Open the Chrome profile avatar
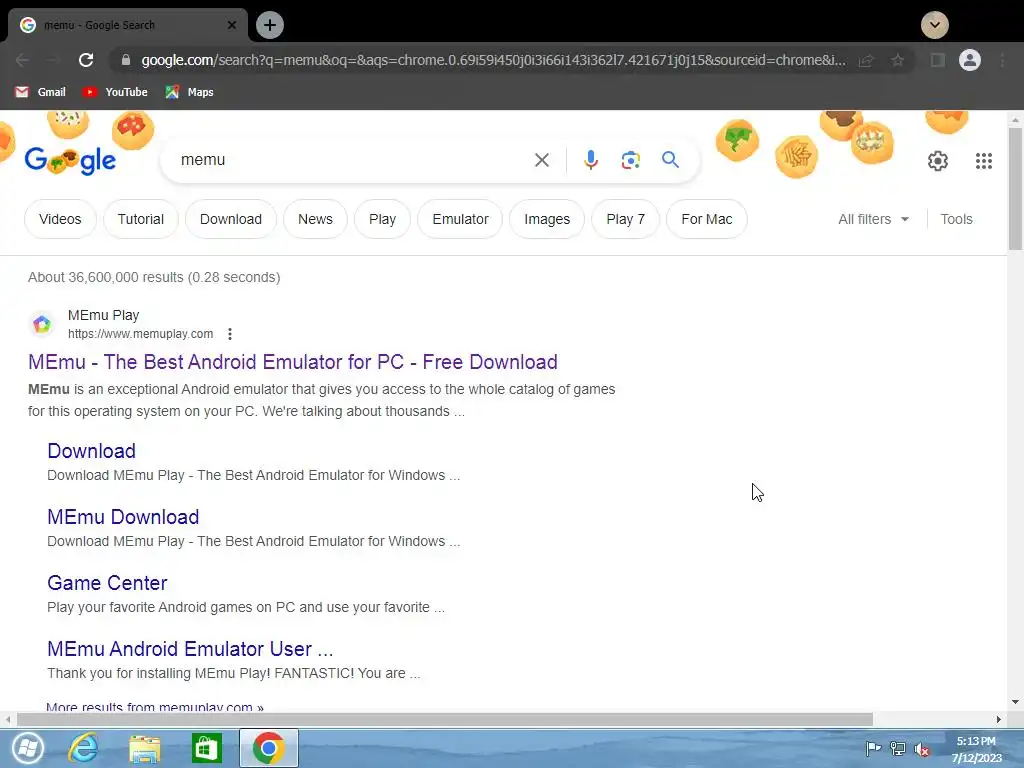 [x=970, y=60]
